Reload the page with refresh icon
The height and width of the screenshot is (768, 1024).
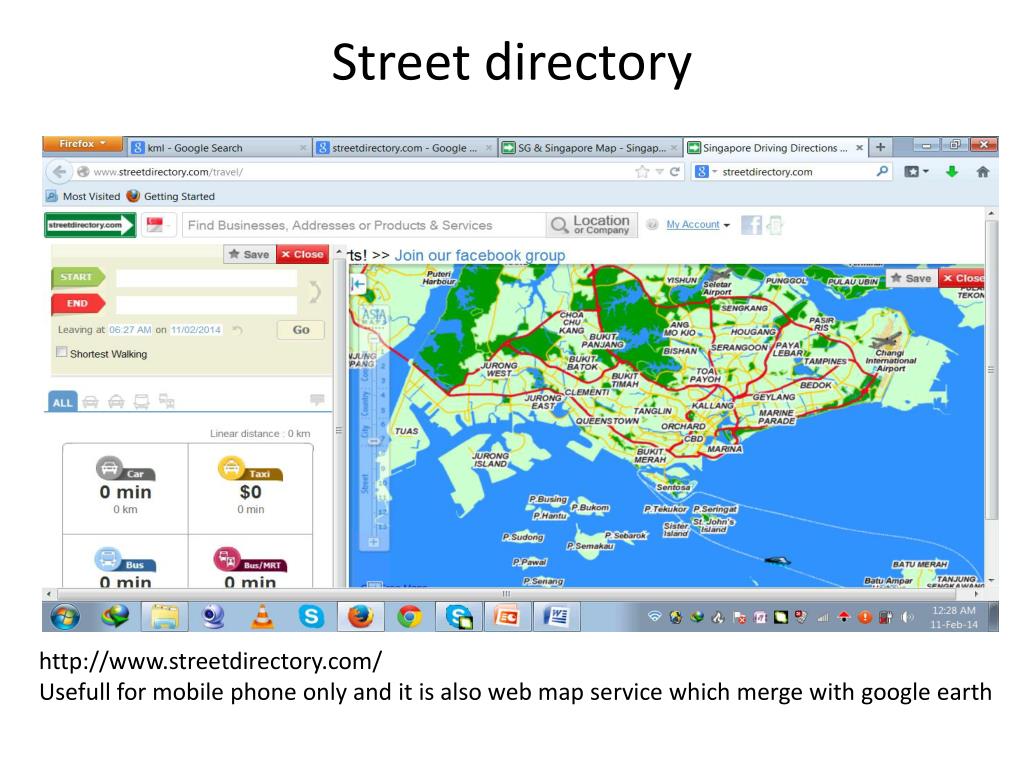pyautogui.click(x=675, y=172)
